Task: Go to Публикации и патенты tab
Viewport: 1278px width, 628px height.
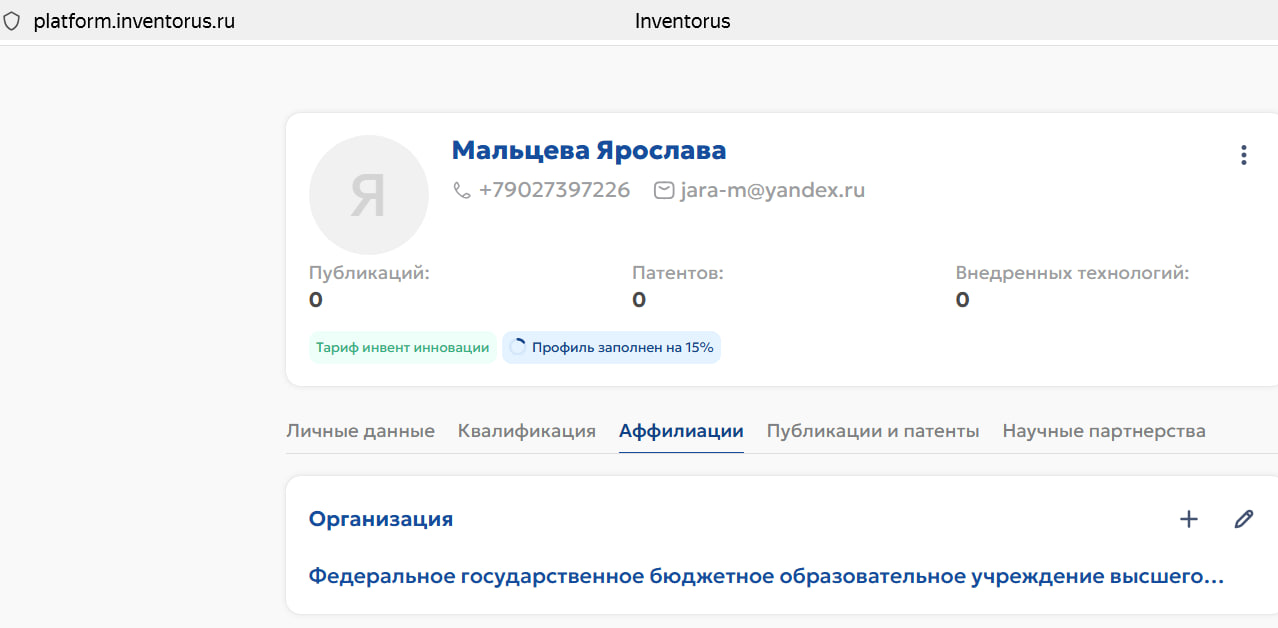Action: pos(872,431)
